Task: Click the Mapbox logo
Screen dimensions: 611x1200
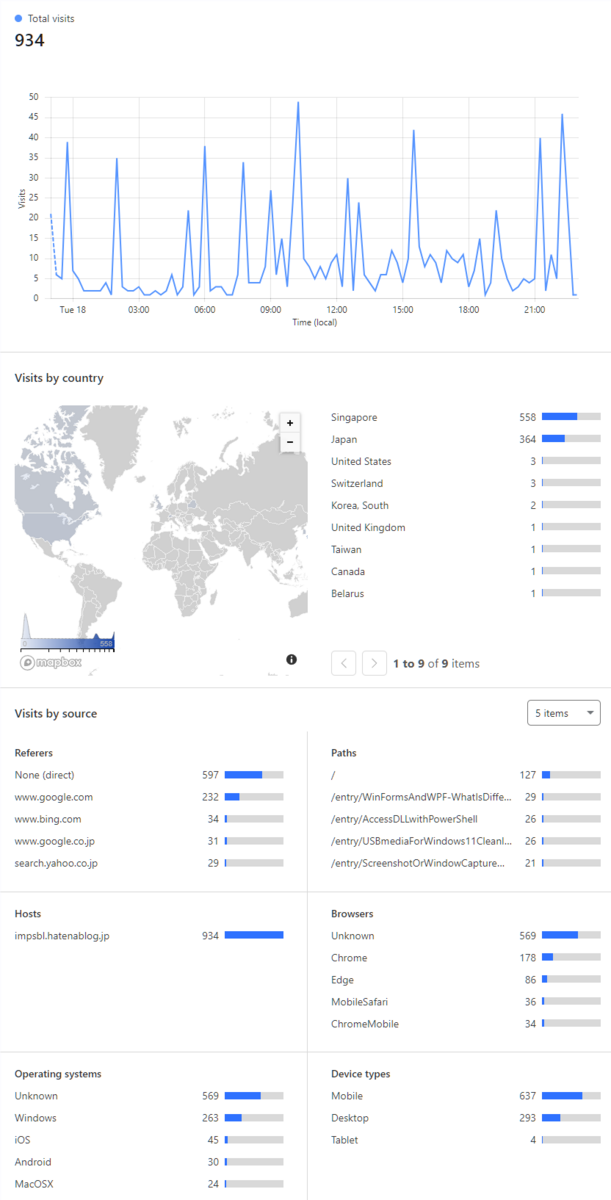Action: tap(51, 662)
